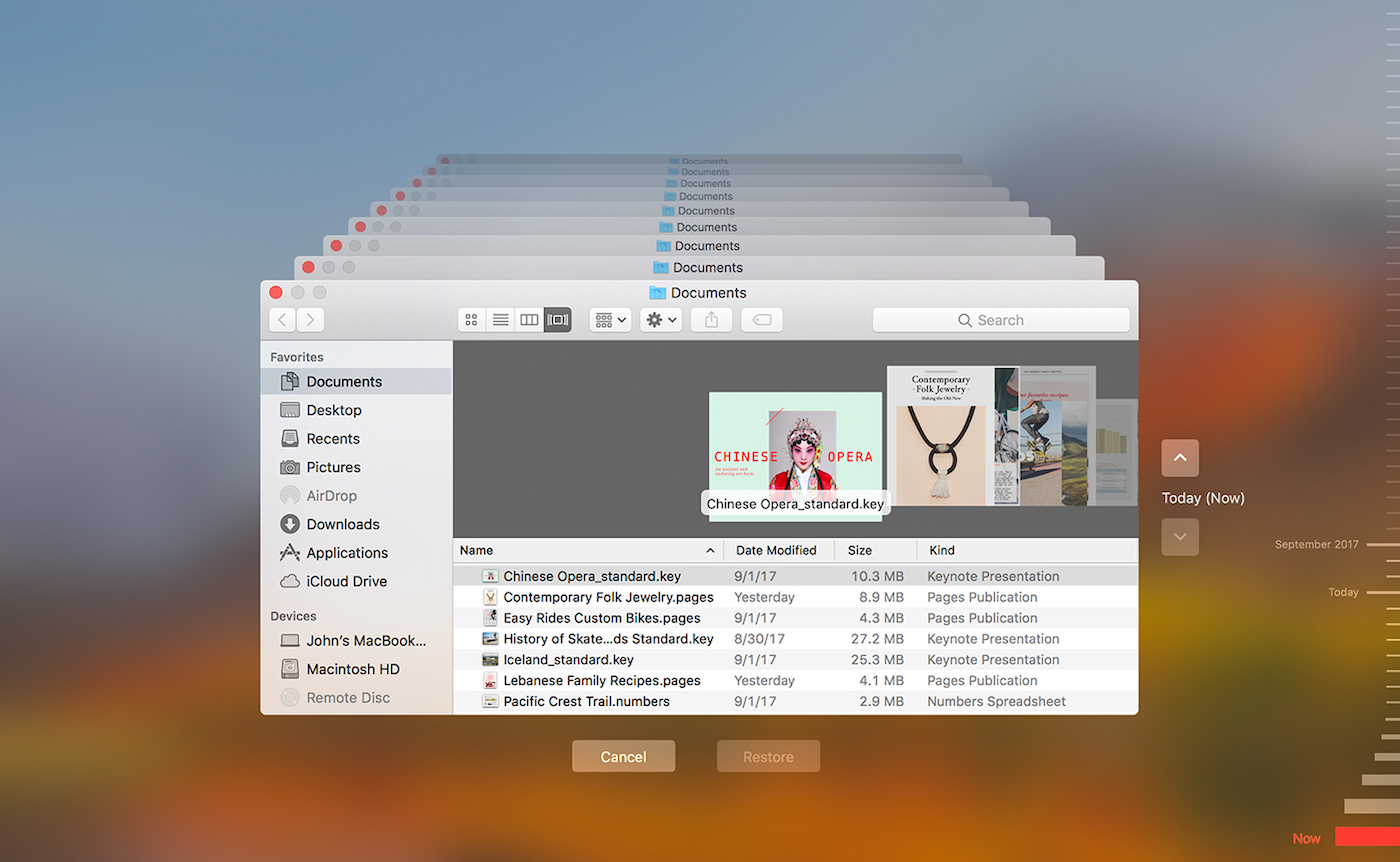Open iCloud Drive in the sidebar
This screenshot has width=1400, height=862.
coord(346,581)
